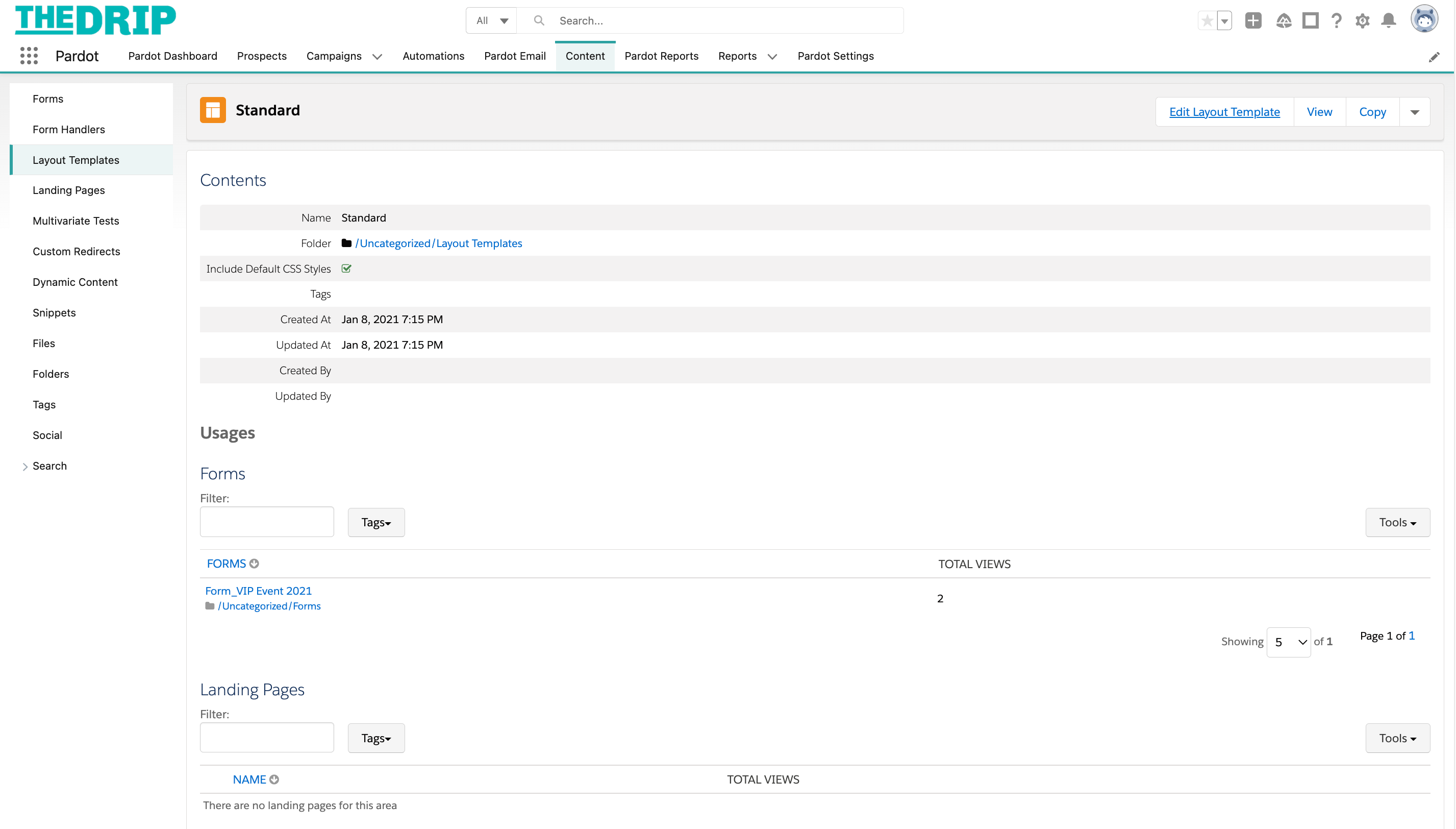This screenshot has width=1456, height=829.
Task: Open Tags dropdown in Forms section
Action: coord(376,522)
